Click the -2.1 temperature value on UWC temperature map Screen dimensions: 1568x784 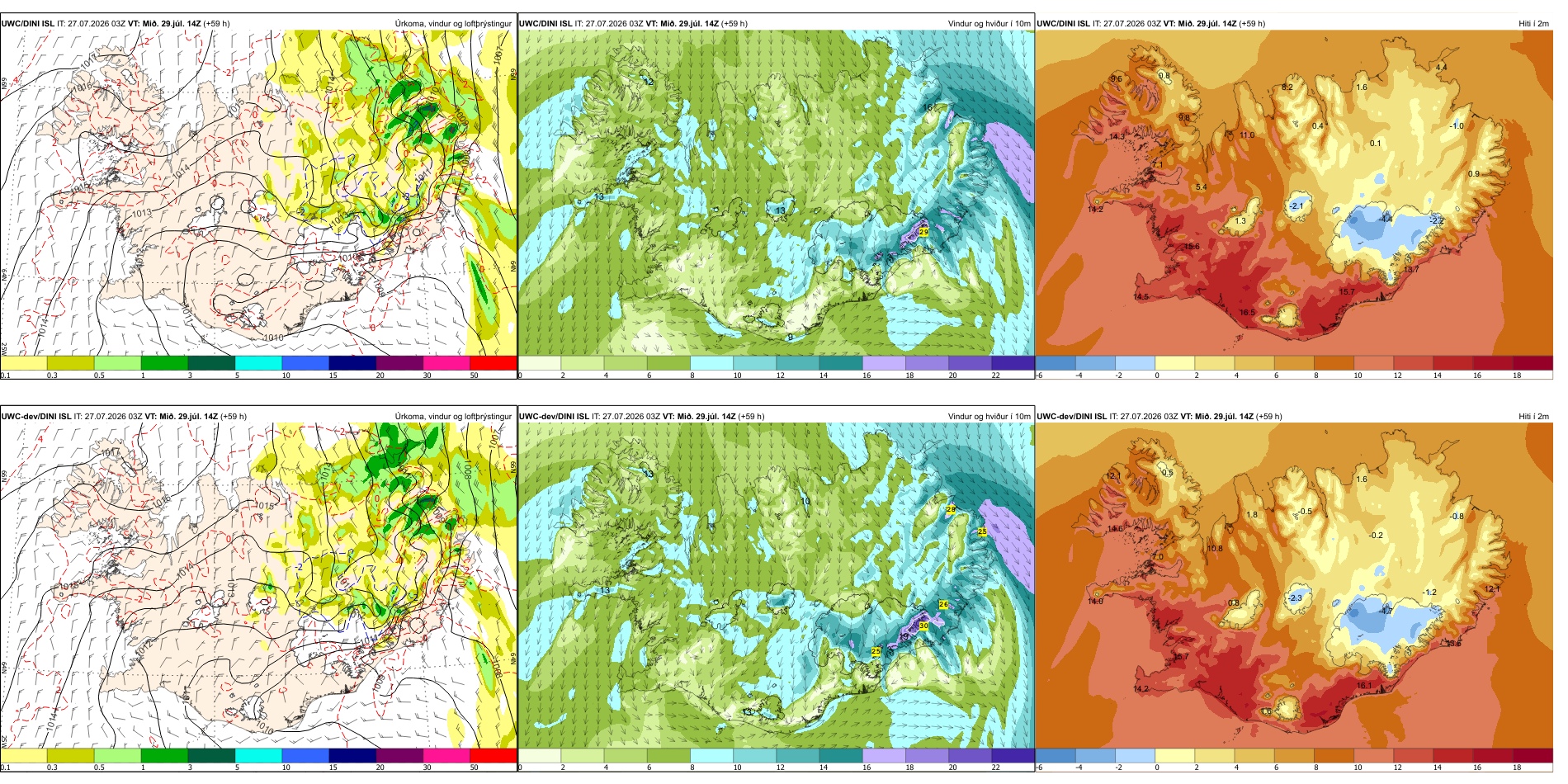pyautogui.click(x=1296, y=205)
